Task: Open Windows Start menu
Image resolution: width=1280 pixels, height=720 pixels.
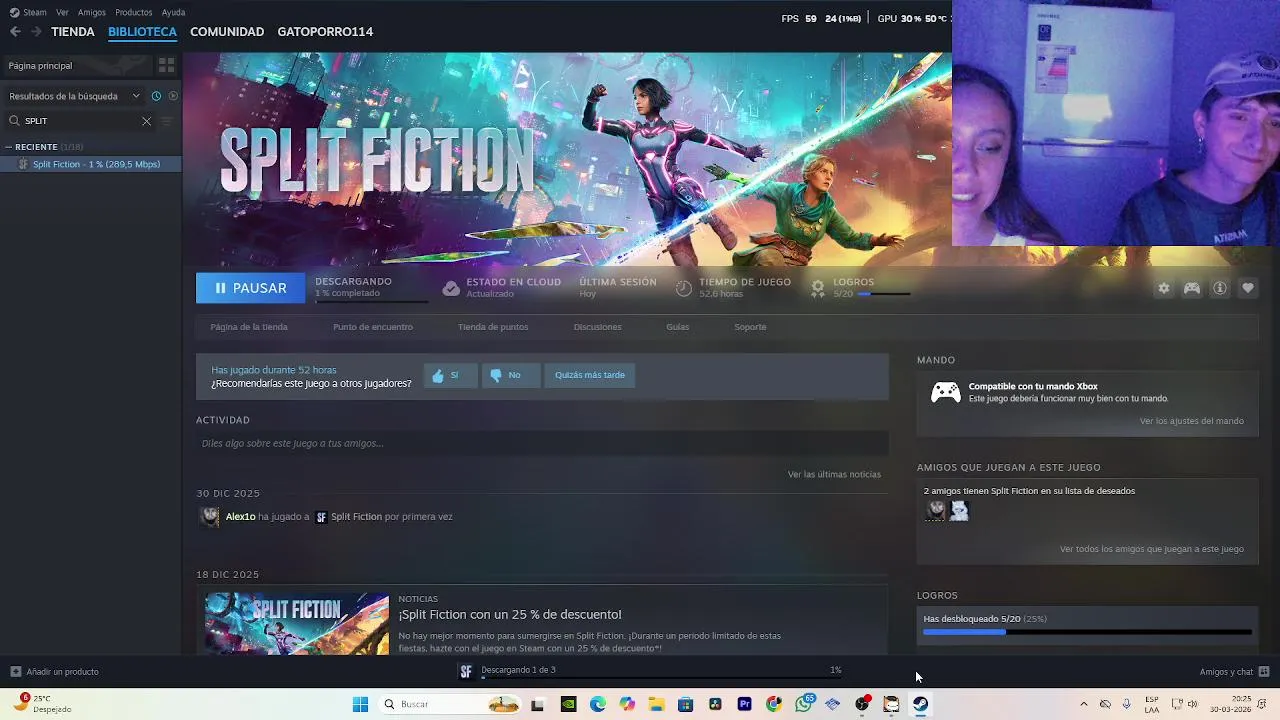Action: (x=360, y=704)
